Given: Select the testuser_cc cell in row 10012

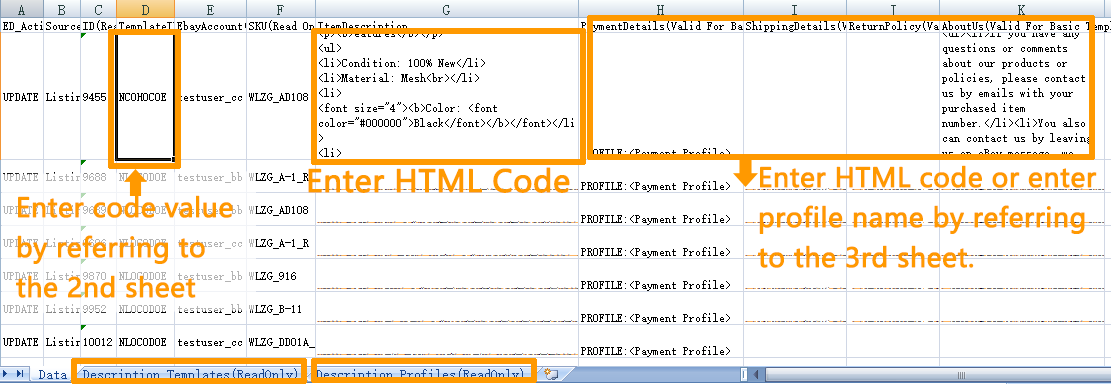Looking at the screenshot, I should (x=210, y=341).
